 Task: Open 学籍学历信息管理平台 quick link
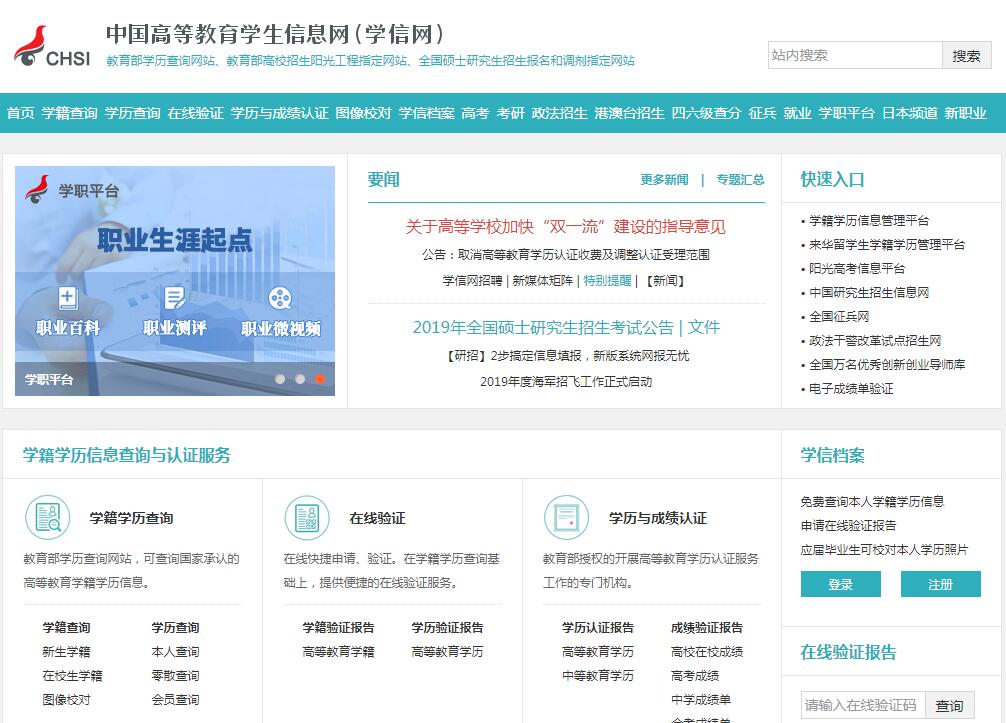pos(869,221)
